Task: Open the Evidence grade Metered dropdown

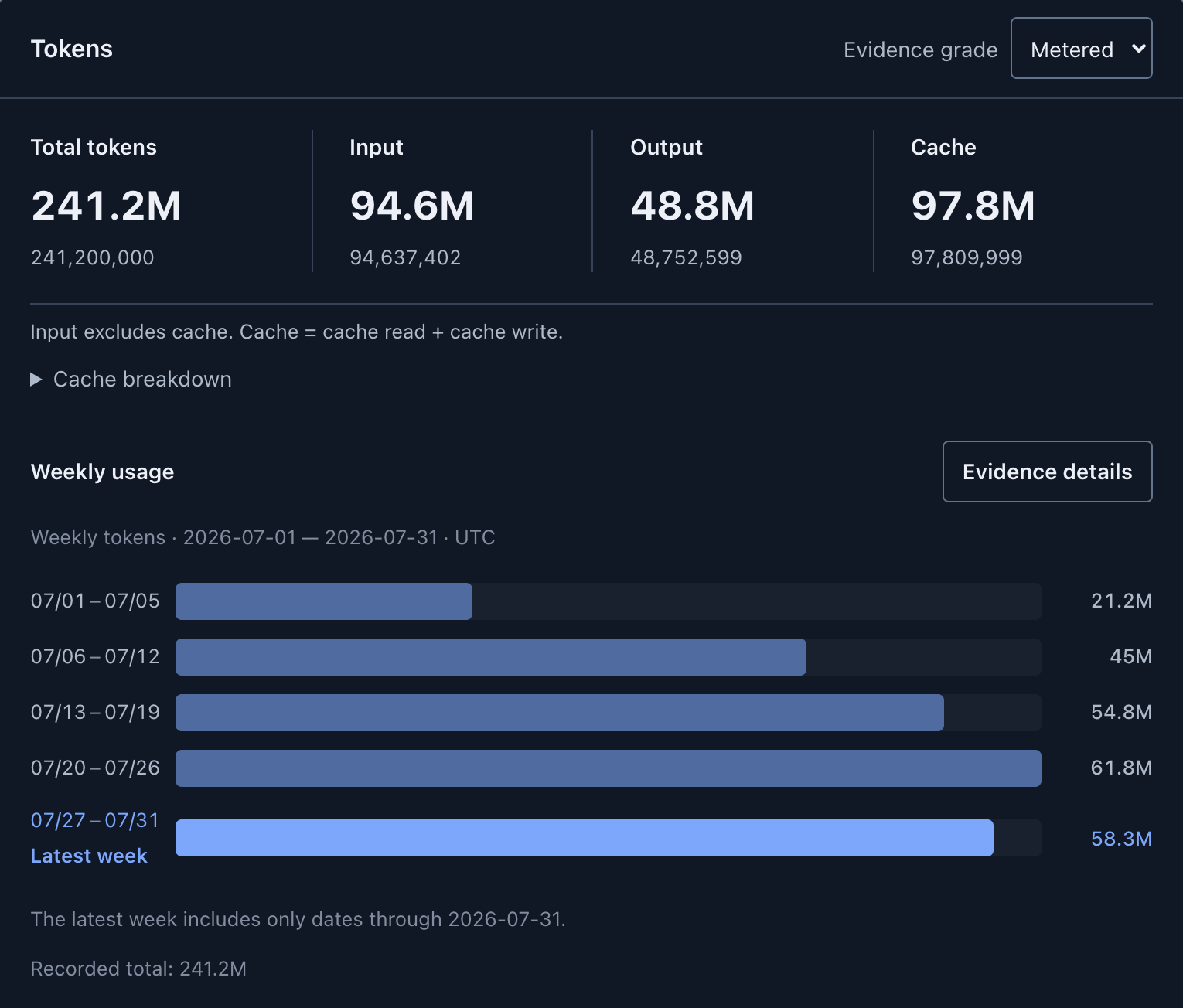Action: click(x=1081, y=48)
